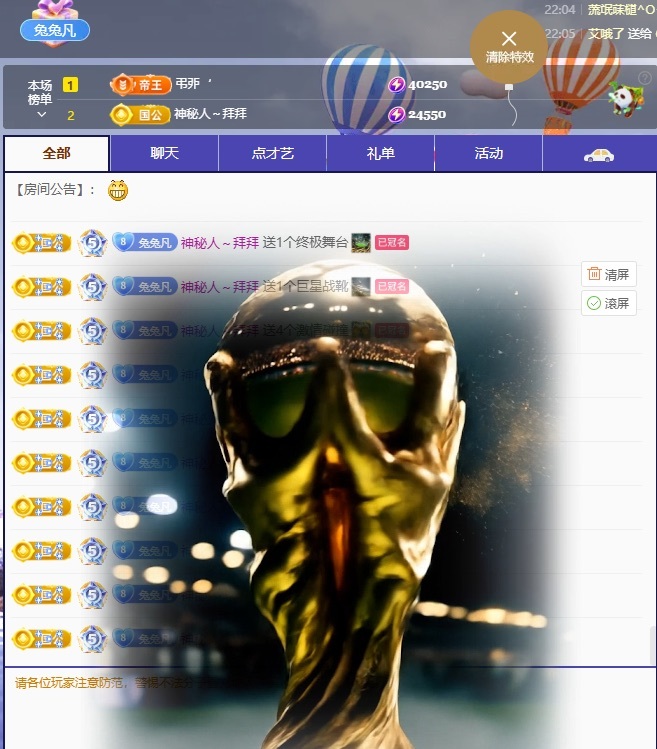This screenshot has height=749, width=657.
Task: Click 神秘人～拜拜 name in 终极舞台 message
Action: tap(220, 243)
